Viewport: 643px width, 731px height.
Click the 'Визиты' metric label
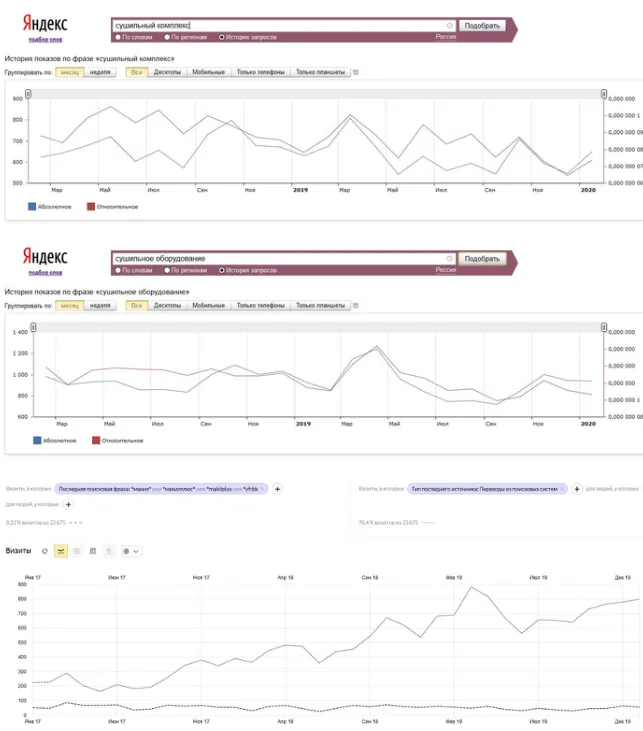pyautogui.click(x=18, y=551)
